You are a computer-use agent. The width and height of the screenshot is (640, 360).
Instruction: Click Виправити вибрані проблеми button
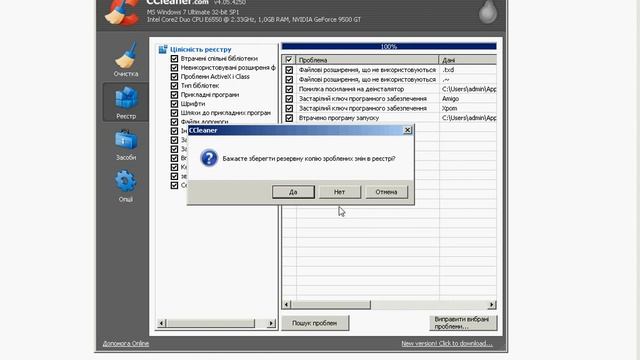463,323
